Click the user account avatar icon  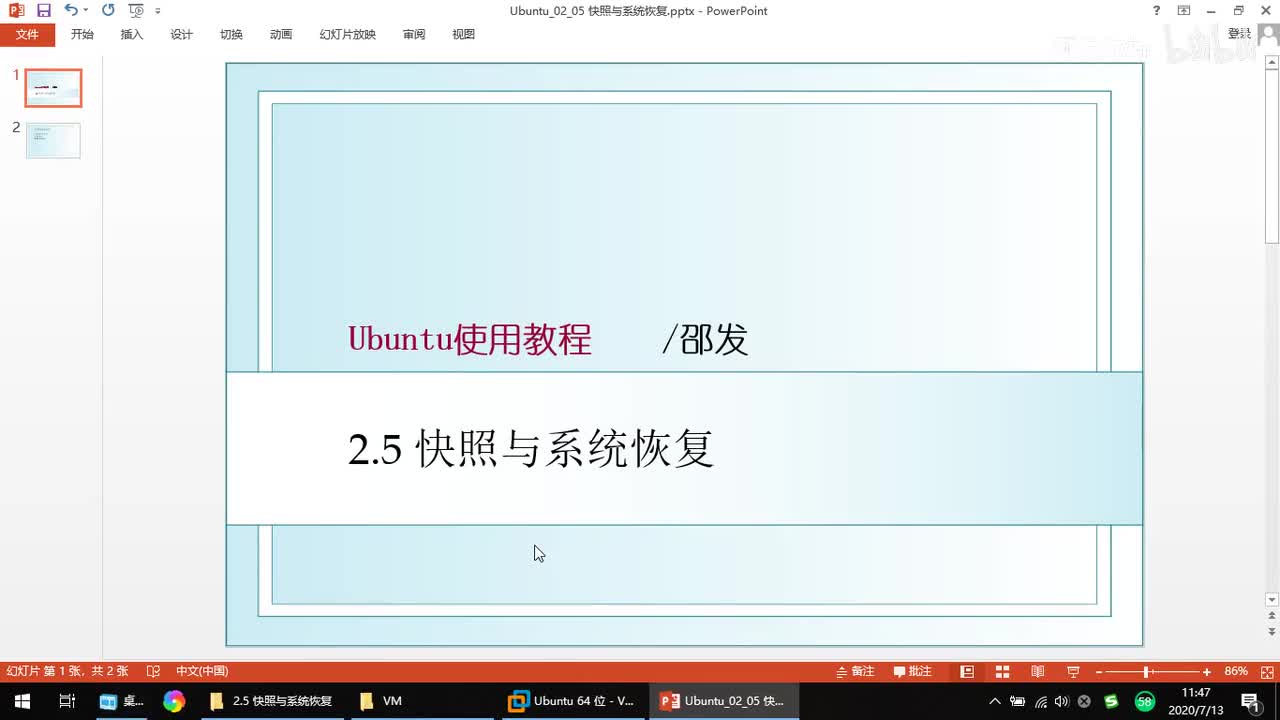click(1267, 34)
